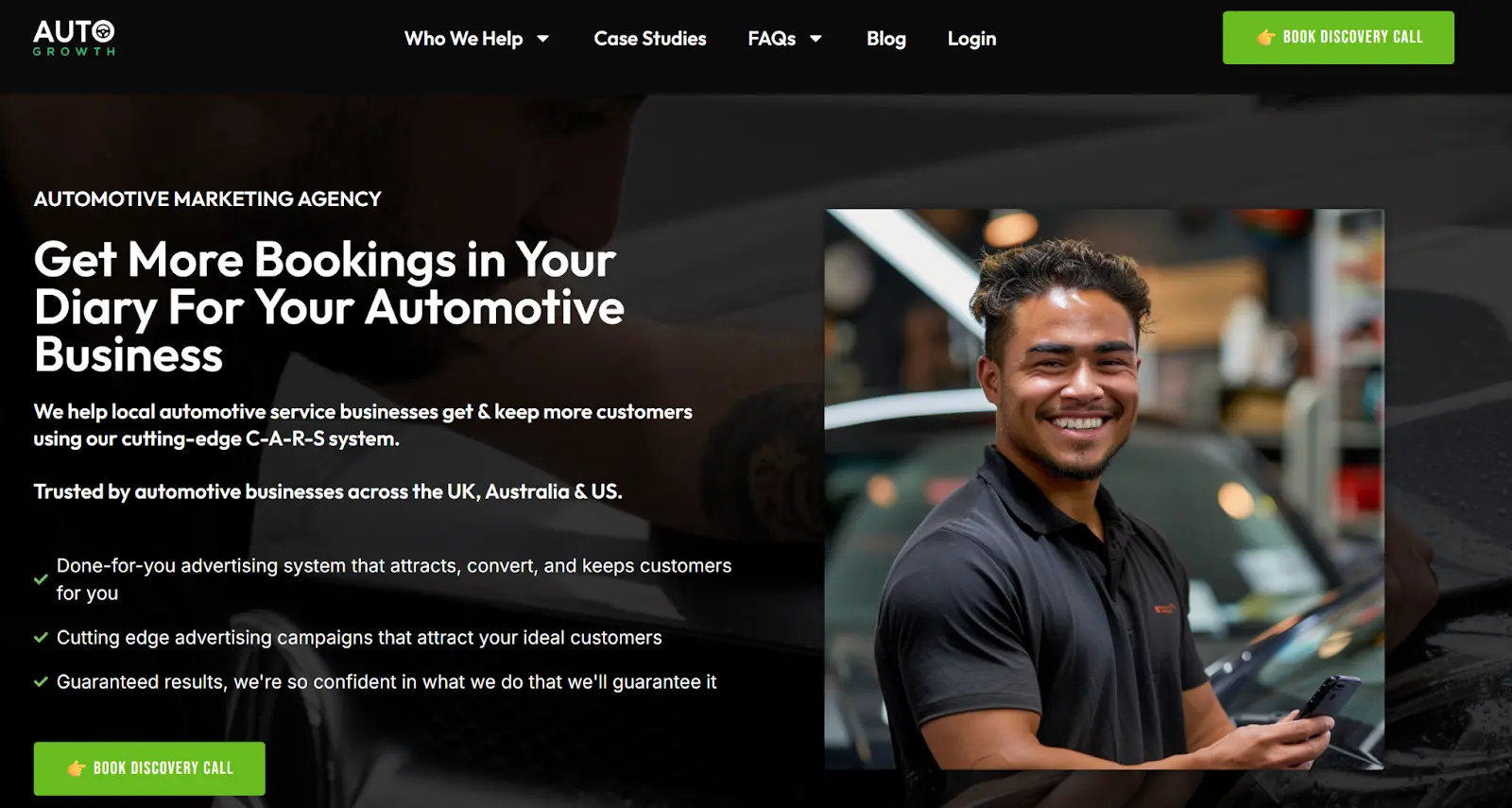Click the C-A-R-S system description text
1512x808 pixels.
[x=363, y=425]
